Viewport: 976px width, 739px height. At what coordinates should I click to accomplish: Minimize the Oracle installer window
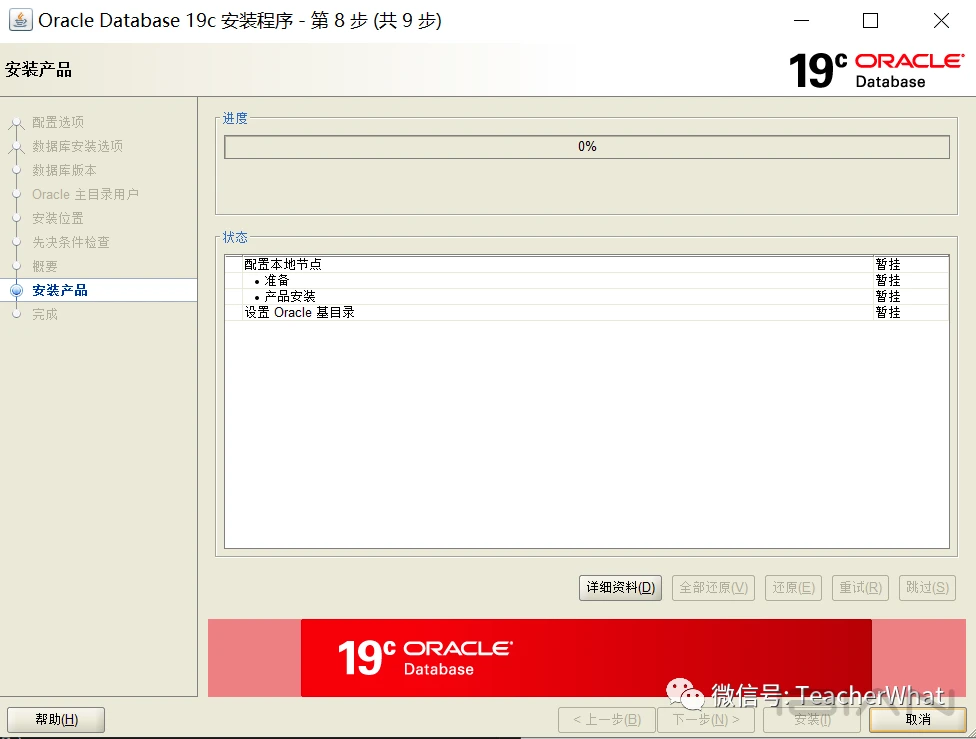click(802, 21)
